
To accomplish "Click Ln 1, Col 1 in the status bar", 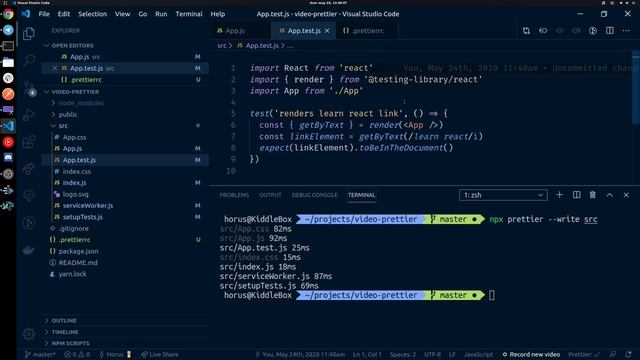I will click(367, 354).
